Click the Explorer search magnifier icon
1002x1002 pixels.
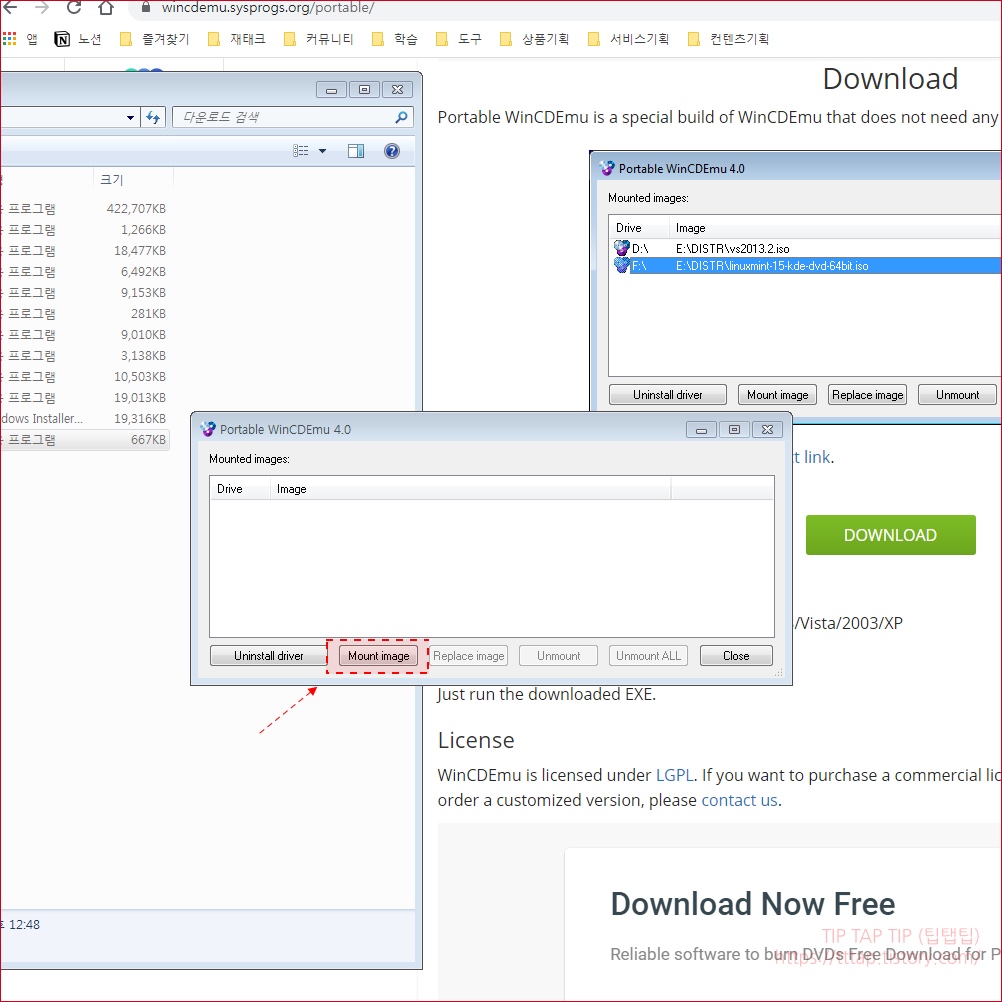[x=401, y=118]
